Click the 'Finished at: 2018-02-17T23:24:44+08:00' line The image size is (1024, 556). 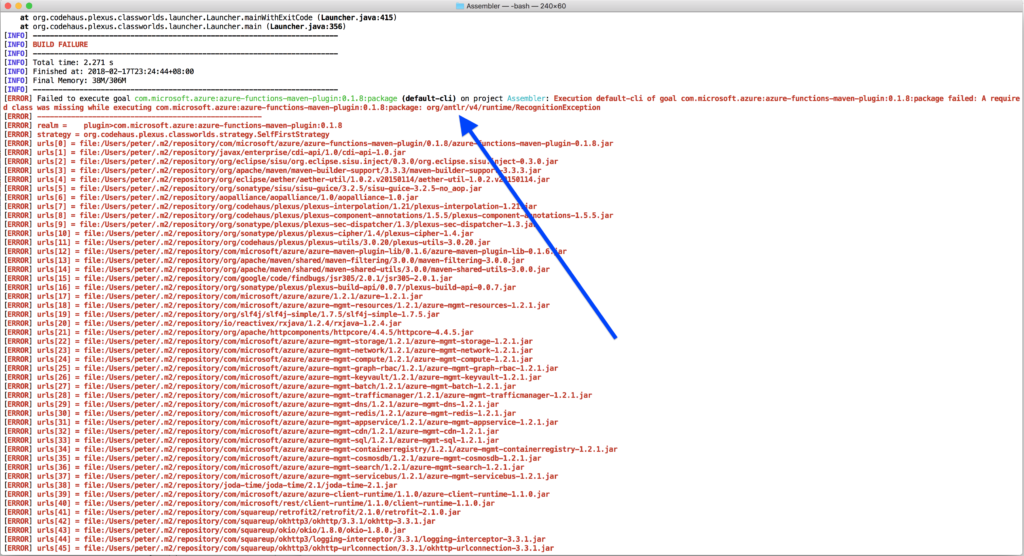pyautogui.click(x=113, y=72)
